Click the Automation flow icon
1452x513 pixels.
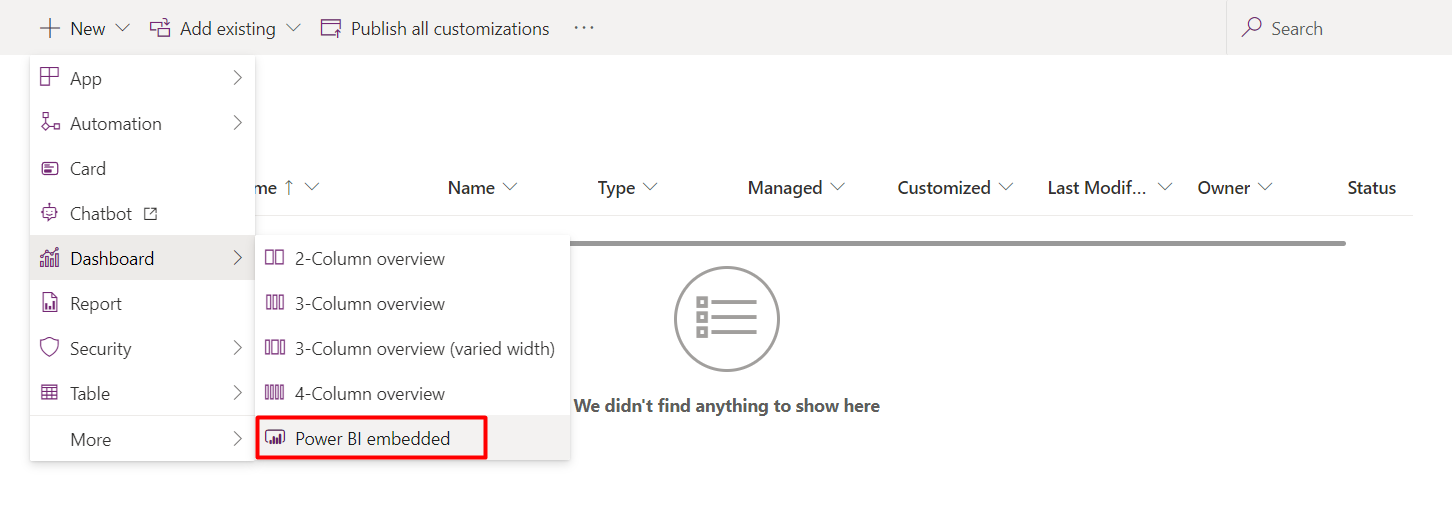[49, 123]
